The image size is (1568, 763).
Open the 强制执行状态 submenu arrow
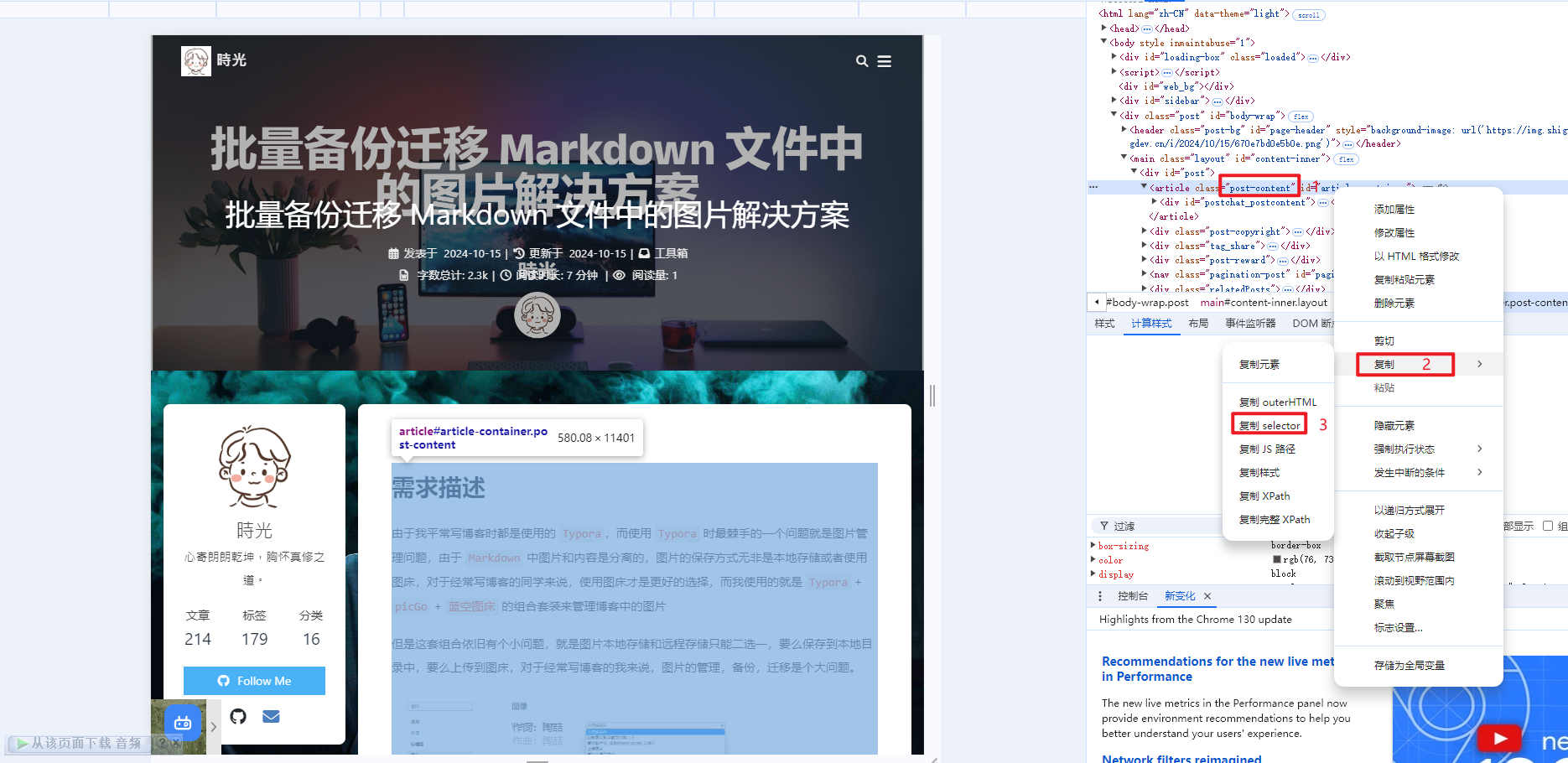click(1480, 449)
